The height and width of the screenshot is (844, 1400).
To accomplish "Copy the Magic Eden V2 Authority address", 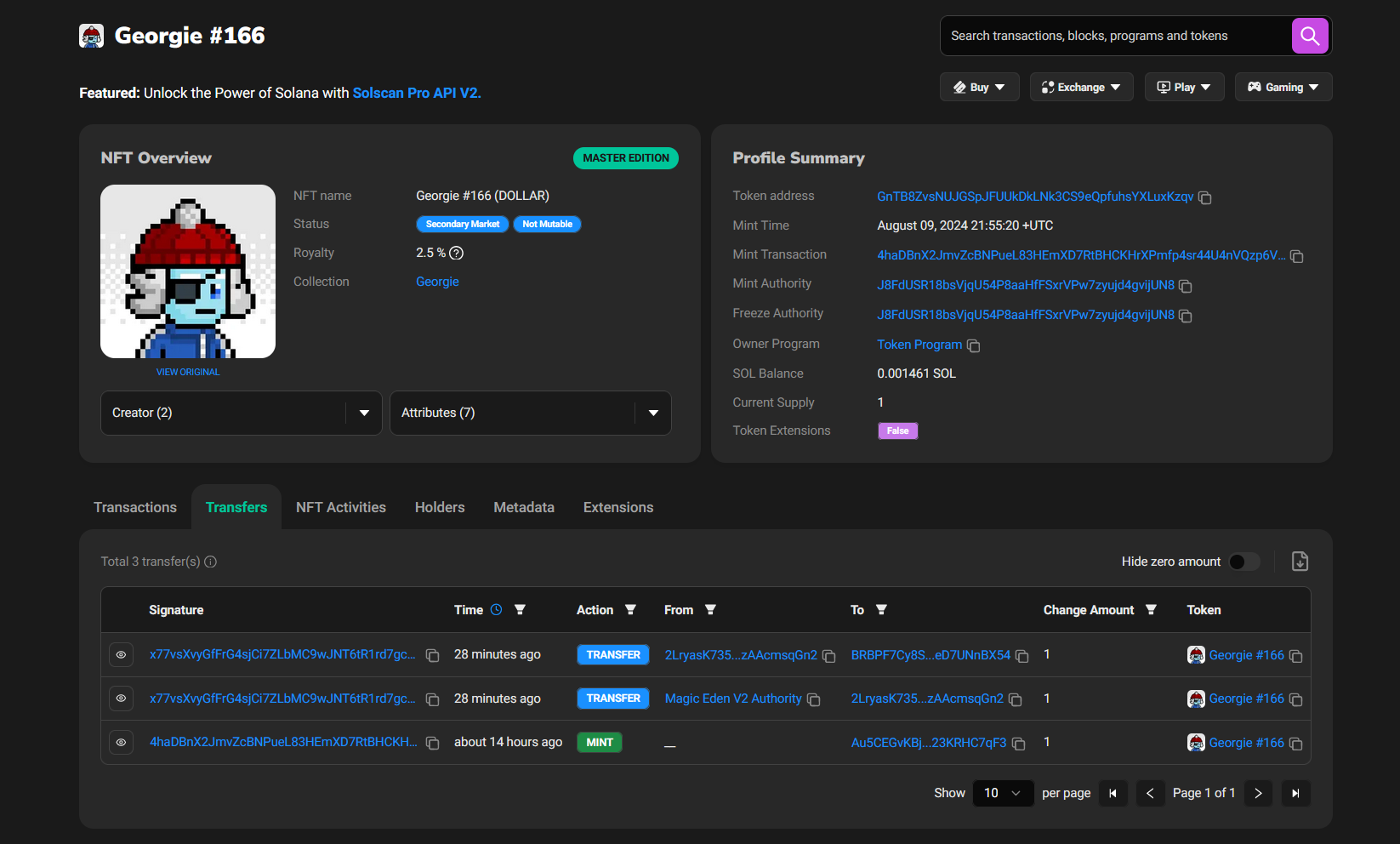I will click(x=813, y=699).
